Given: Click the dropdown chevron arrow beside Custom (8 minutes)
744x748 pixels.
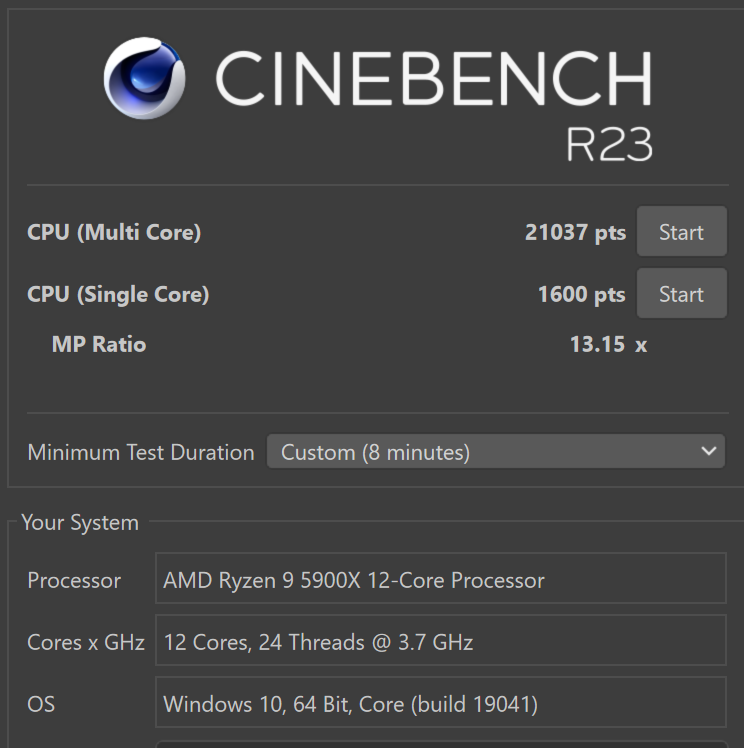Looking at the screenshot, I should (x=709, y=451).
